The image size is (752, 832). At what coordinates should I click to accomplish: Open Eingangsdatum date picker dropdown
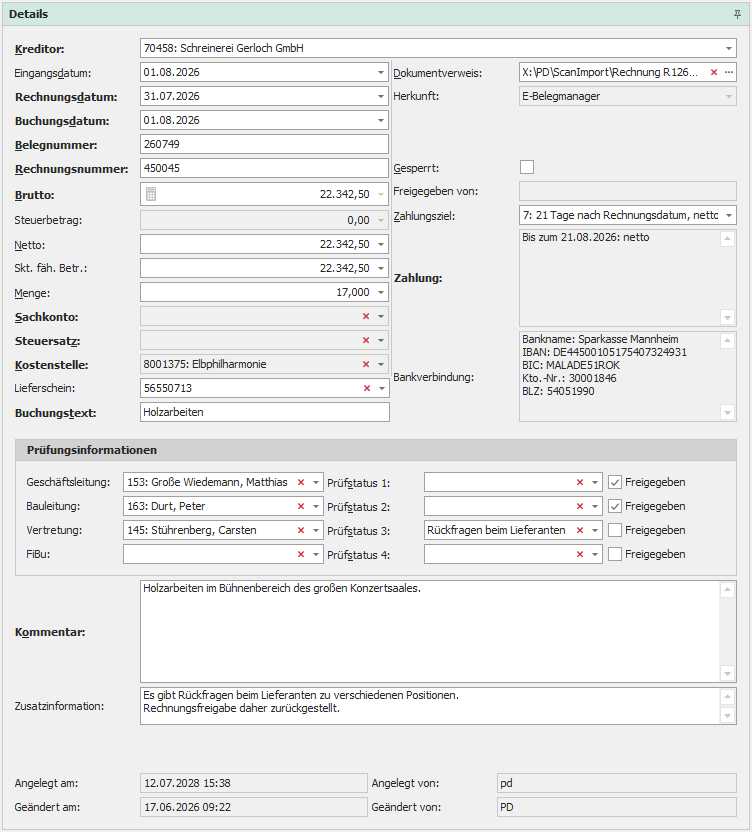click(x=381, y=72)
